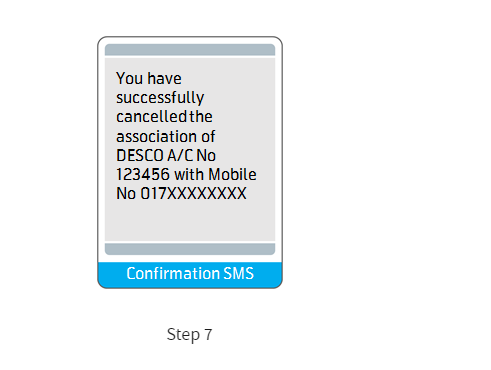Click empty gray area below the message text
Image resolution: width=491 pixels, height=370 pixels.
click(190, 222)
